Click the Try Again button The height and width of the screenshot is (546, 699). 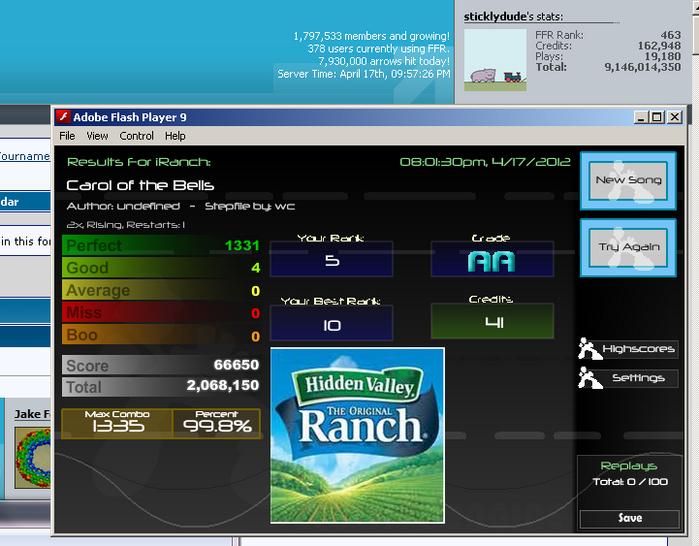point(628,247)
